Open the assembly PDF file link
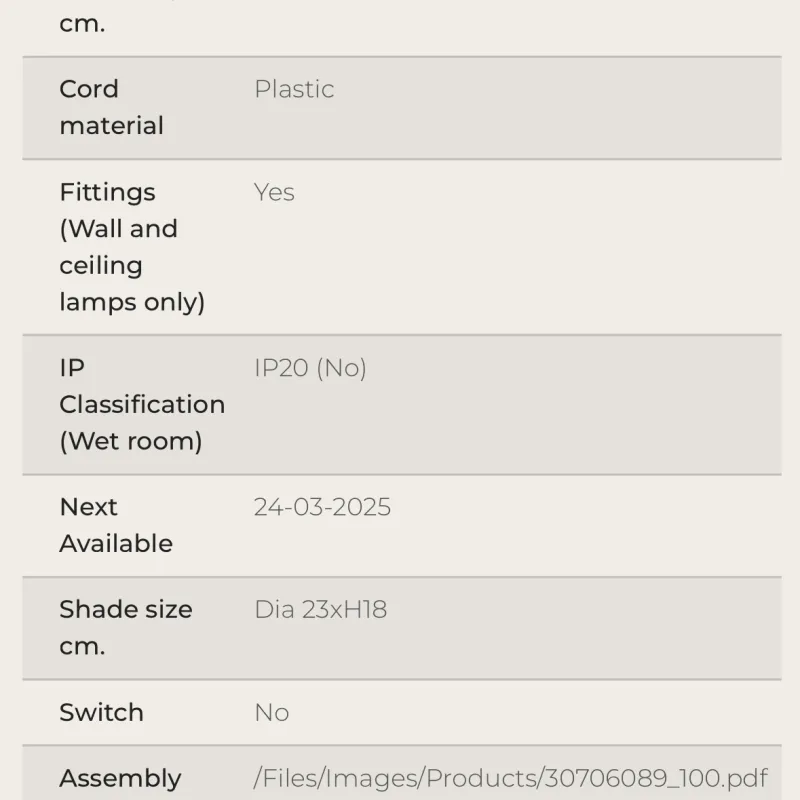This screenshot has width=800, height=800. pyautogui.click(x=510, y=778)
